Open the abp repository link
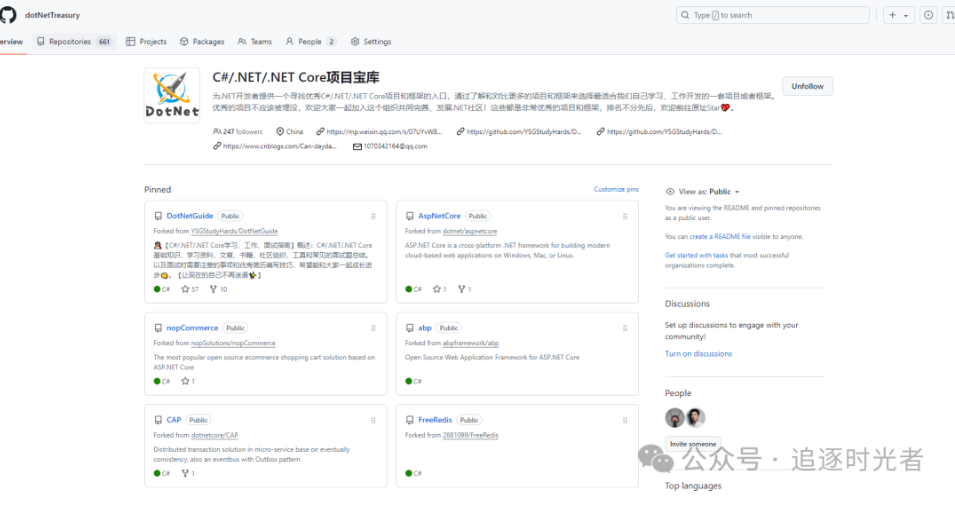This screenshot has height=515, width=955. [425, 328]
